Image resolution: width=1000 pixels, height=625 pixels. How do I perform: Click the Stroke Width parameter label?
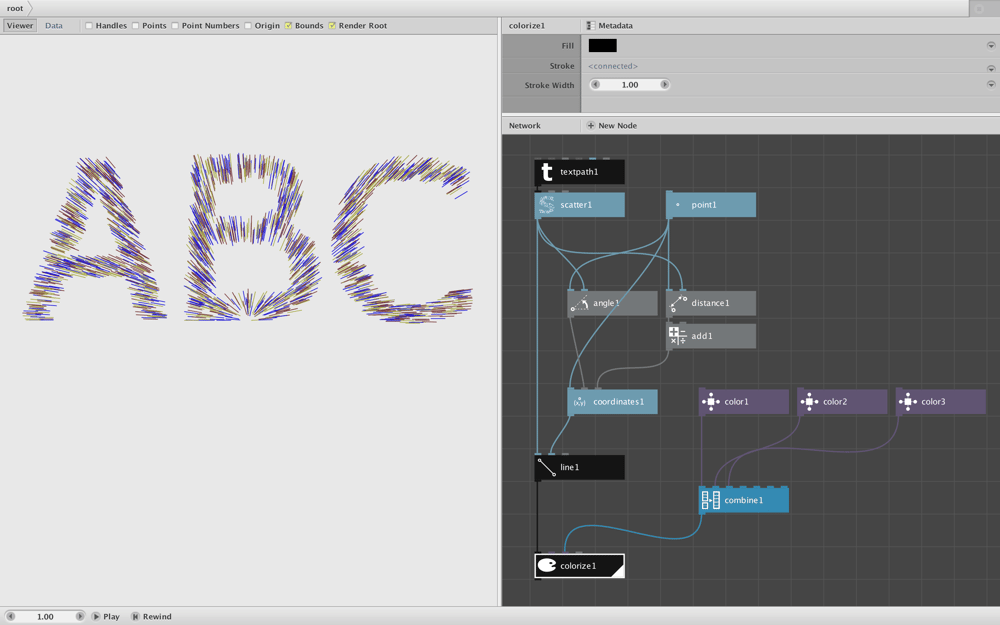tap(549, 85)
